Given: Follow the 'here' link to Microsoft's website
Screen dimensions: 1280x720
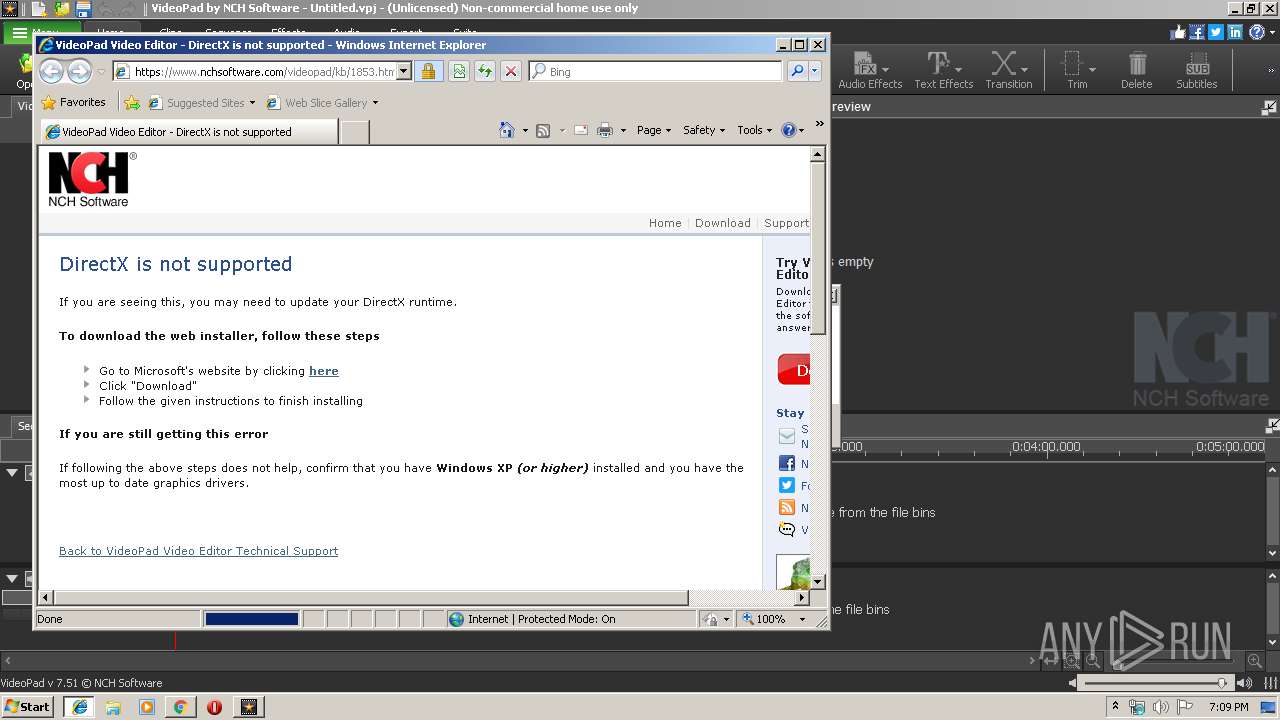Looking at the screenshot, I should point(324,371).
